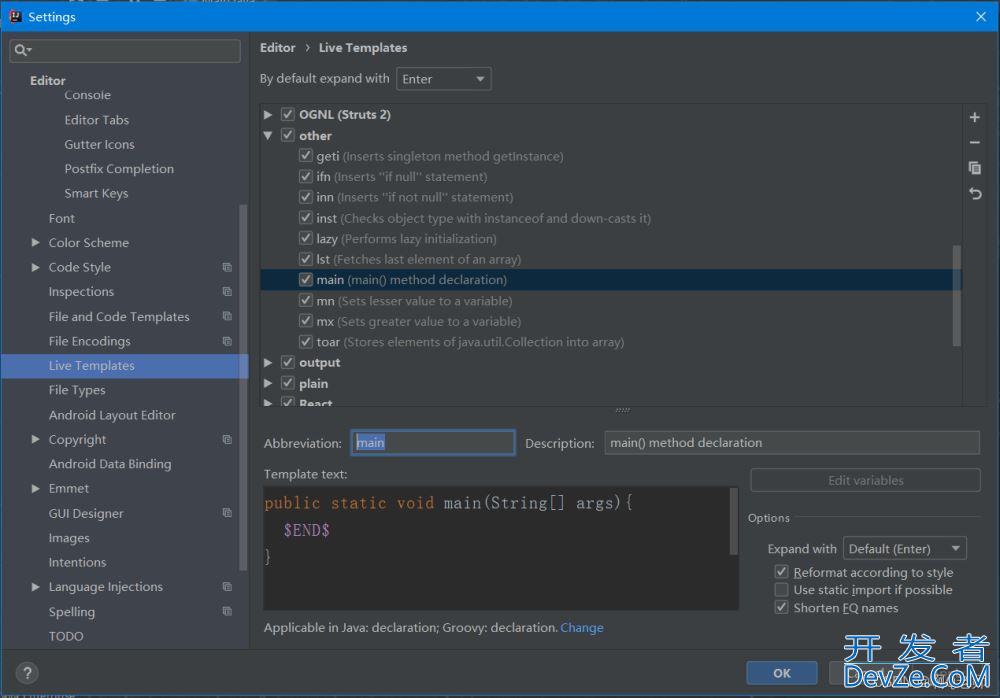This screenshot has height=698, width=1000.
Task: Expand the OGNL (Struts 2) template group
Action: click(268, 115)
